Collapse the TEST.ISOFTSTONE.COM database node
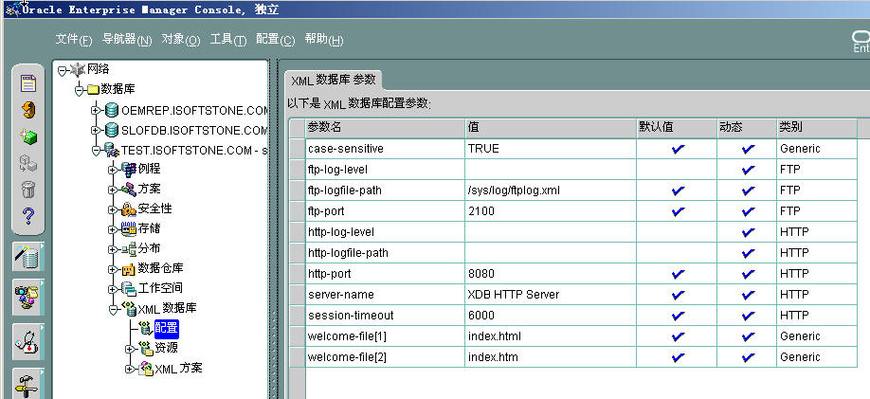The image size is (870, 399). tap(96, 150)
